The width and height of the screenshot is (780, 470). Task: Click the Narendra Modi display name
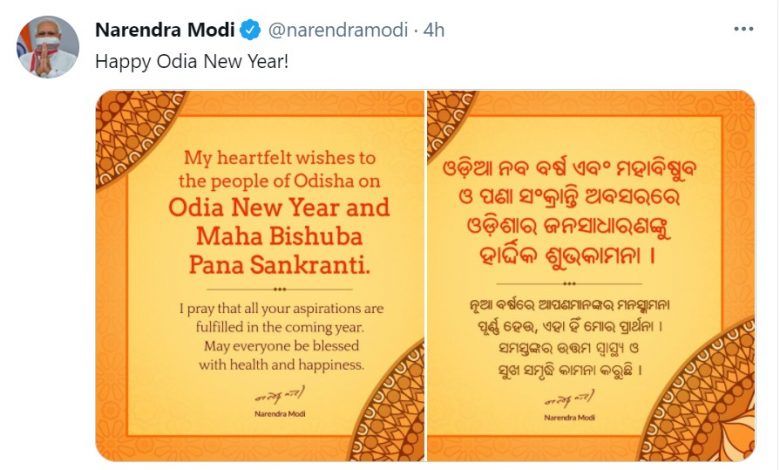pyautogui.click(x=165, y=30)
